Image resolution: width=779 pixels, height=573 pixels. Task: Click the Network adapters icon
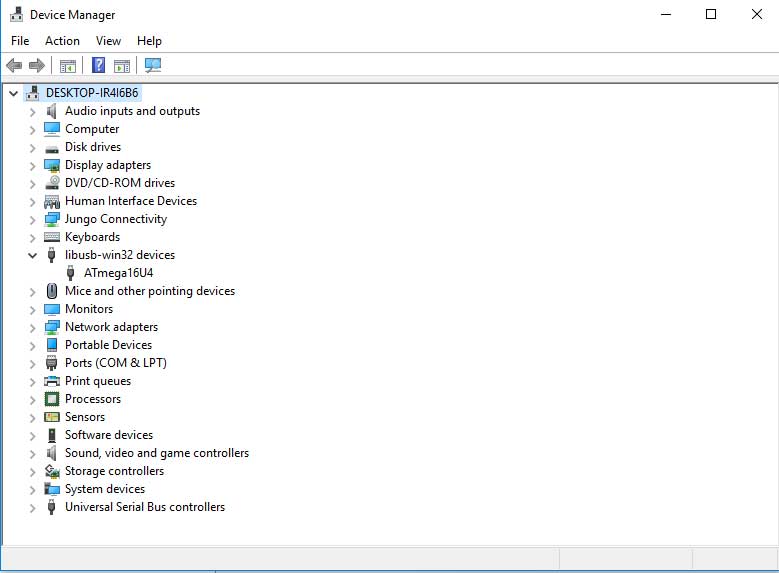click(52, 327)
